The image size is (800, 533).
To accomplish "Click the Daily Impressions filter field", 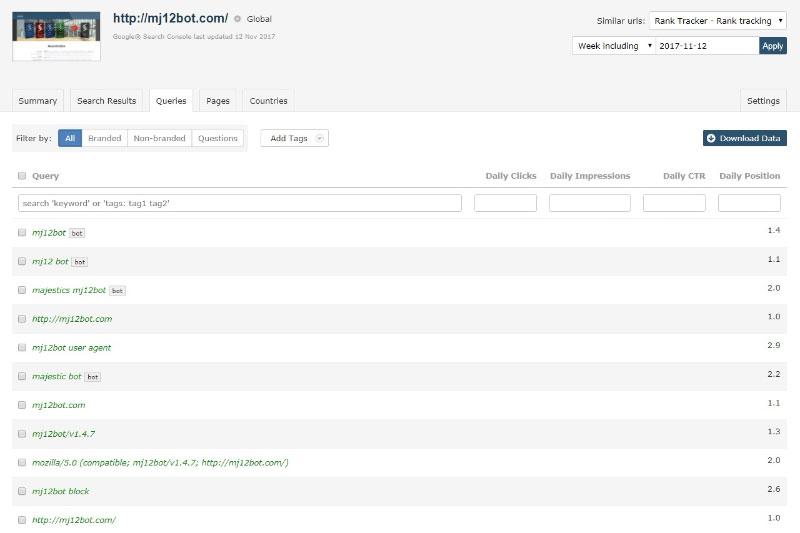I will [590, 203].
